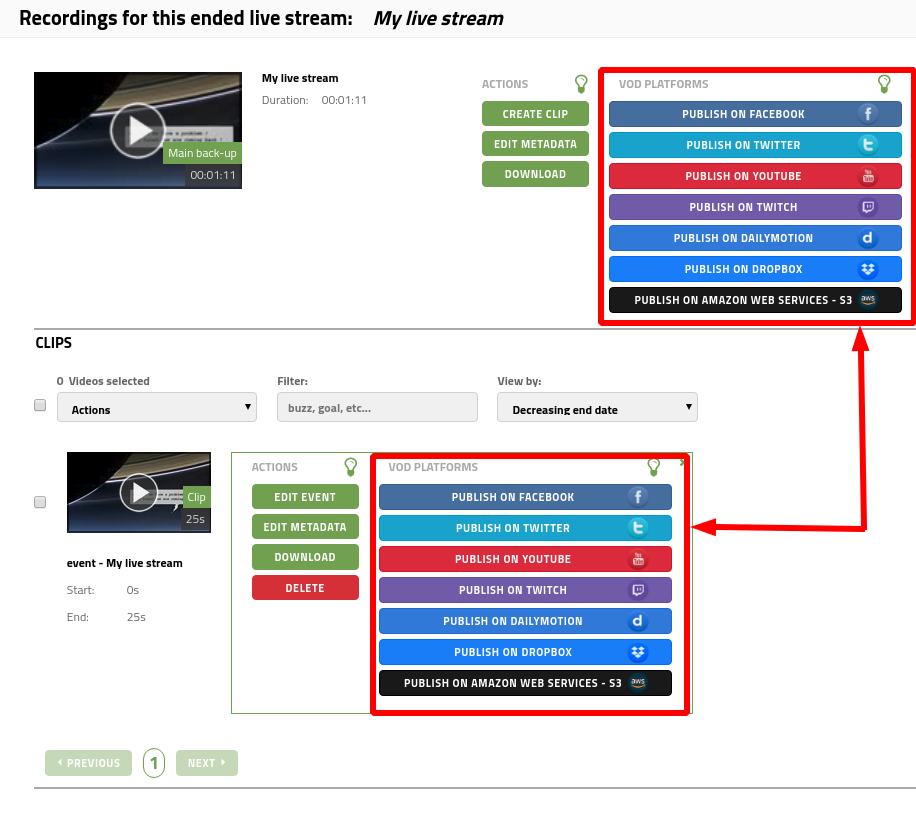Open the View by 'Decreasing end date' dropdown
The height and width of the screenshot is (817, 916).
(597, 407)
